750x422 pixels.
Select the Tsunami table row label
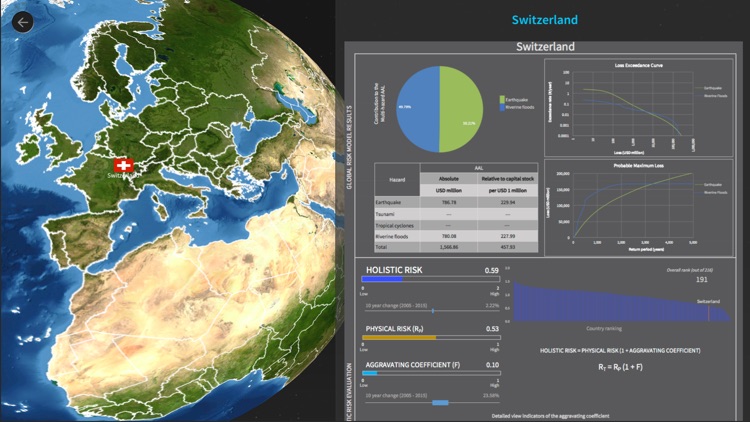click(x=385, y=214)
